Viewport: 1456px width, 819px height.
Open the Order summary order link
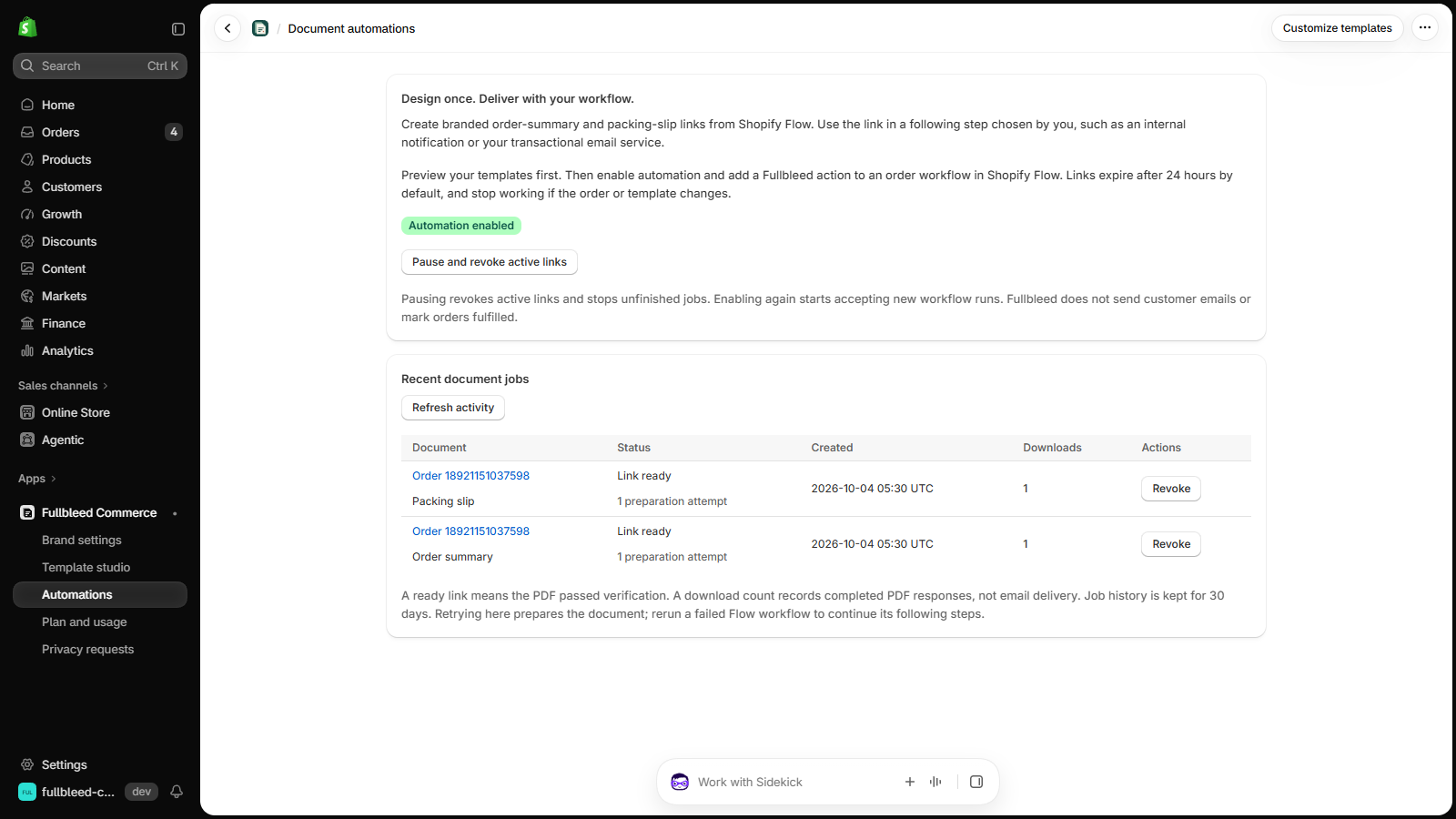point(470,531)
